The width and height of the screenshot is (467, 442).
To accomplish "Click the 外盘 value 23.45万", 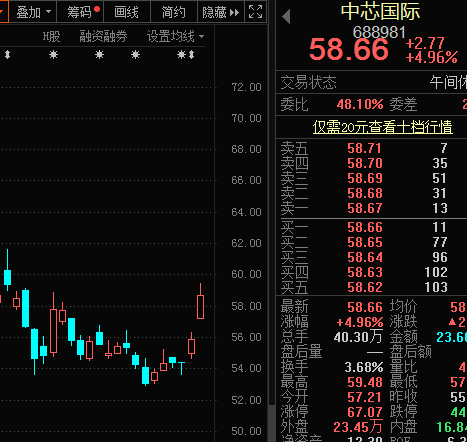I will (358, 427).
